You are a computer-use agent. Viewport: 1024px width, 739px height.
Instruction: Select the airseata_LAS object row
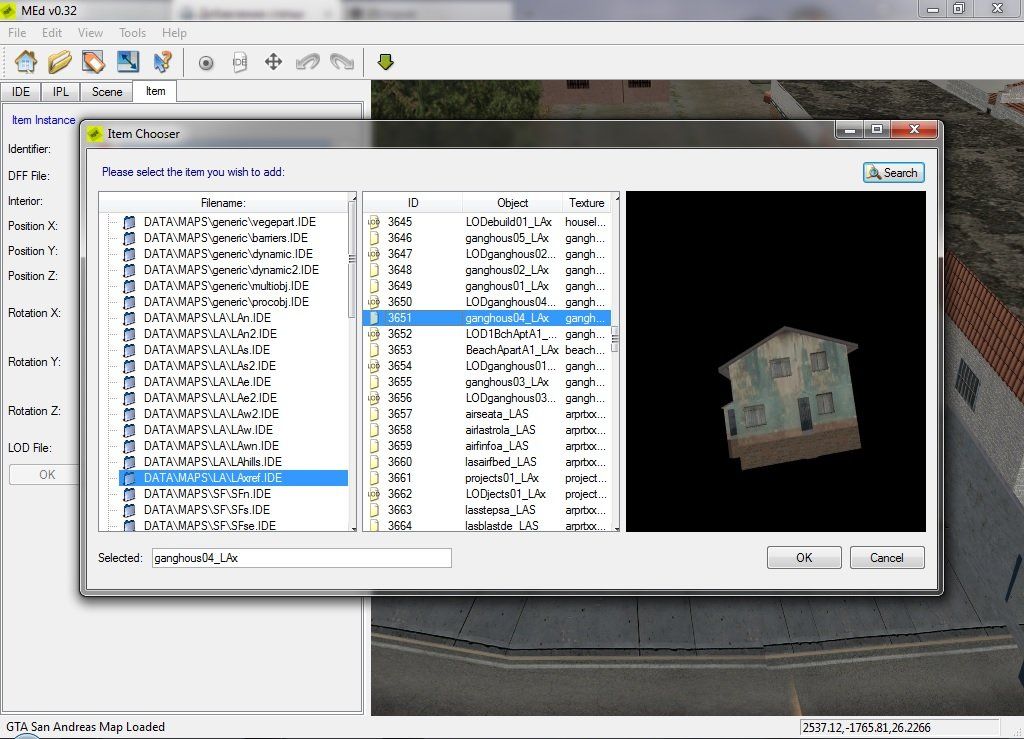tap(487, 414)
